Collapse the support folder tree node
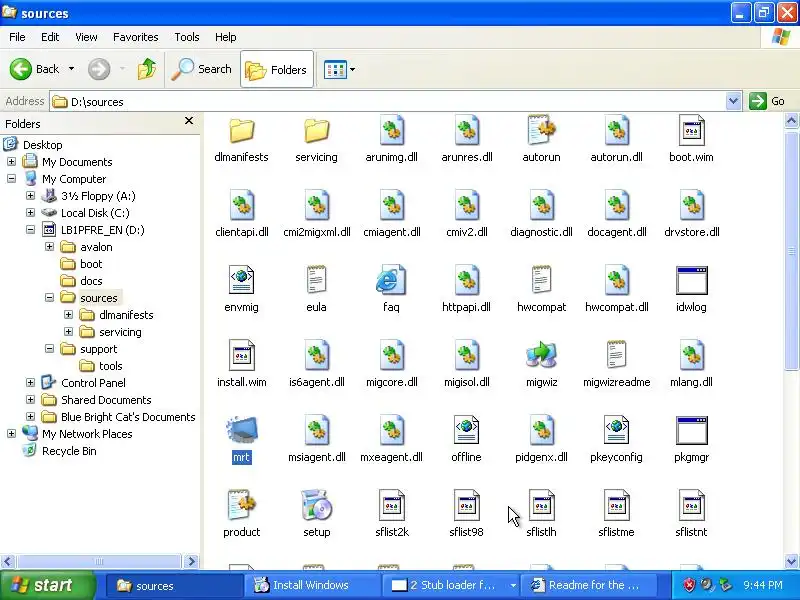The image size is (800, 600). [x=49, y=349]
